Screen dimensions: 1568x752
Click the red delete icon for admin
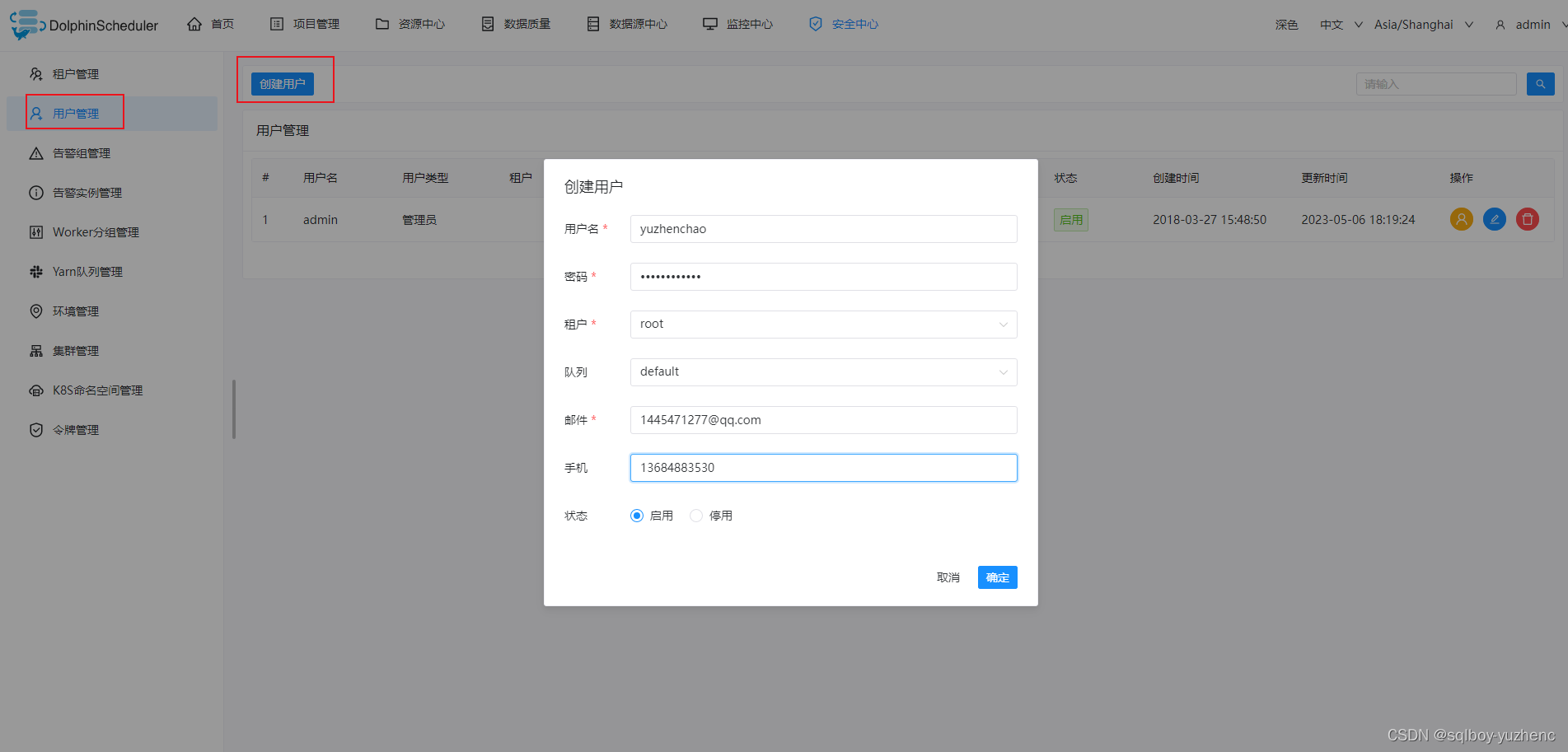(x=1528, y=219)
